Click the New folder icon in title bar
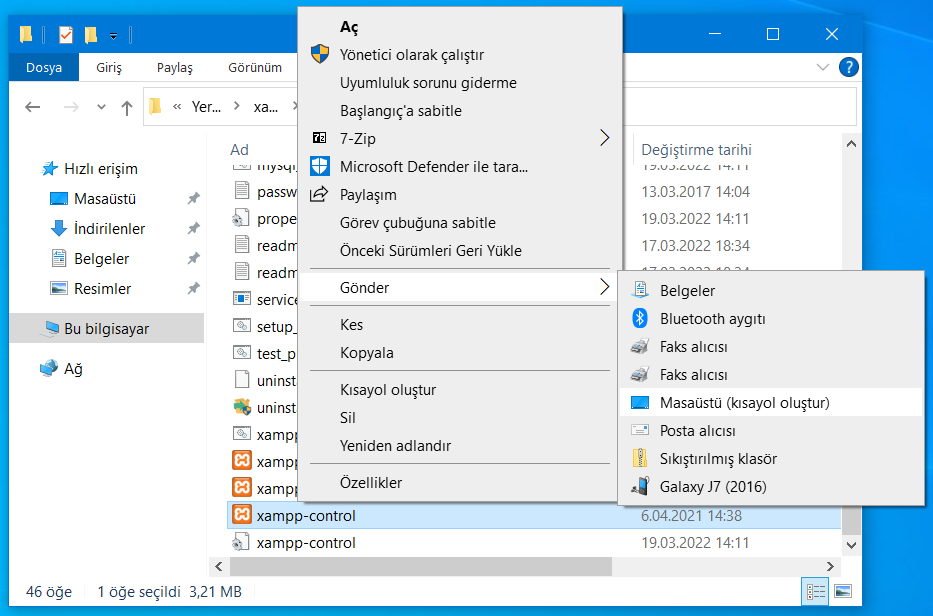This screenshot has width=933, height=616. [90, 35]
